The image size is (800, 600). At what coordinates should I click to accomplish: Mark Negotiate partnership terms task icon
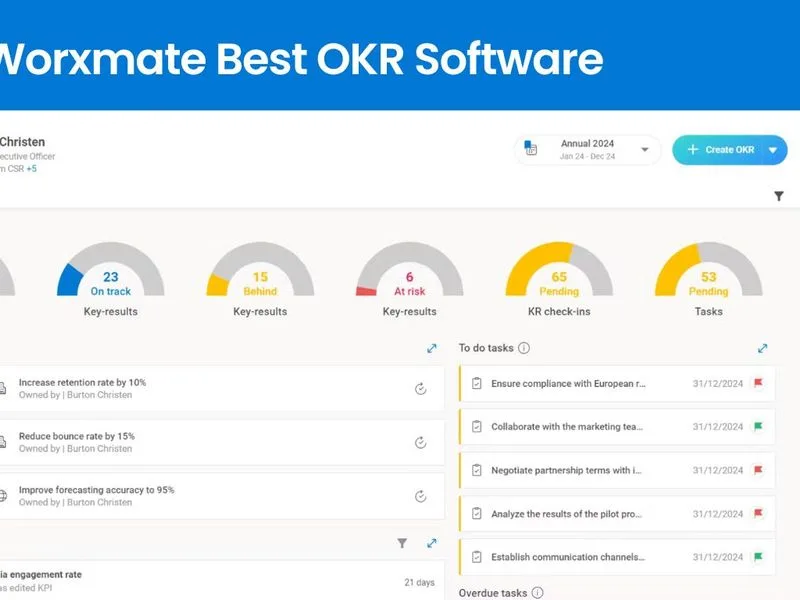[x=477, y=470]
